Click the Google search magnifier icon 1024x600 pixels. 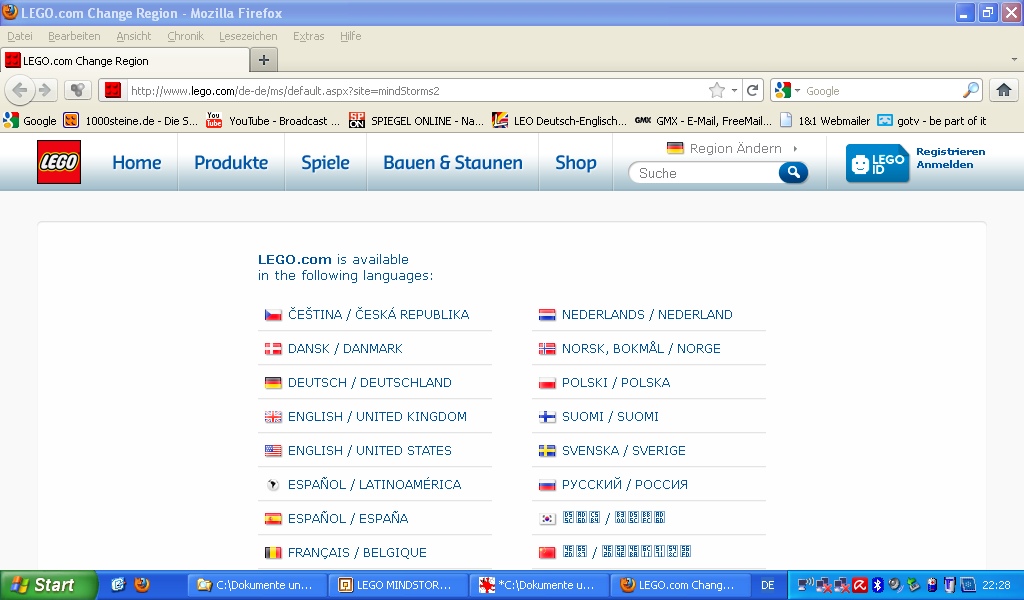971,90
